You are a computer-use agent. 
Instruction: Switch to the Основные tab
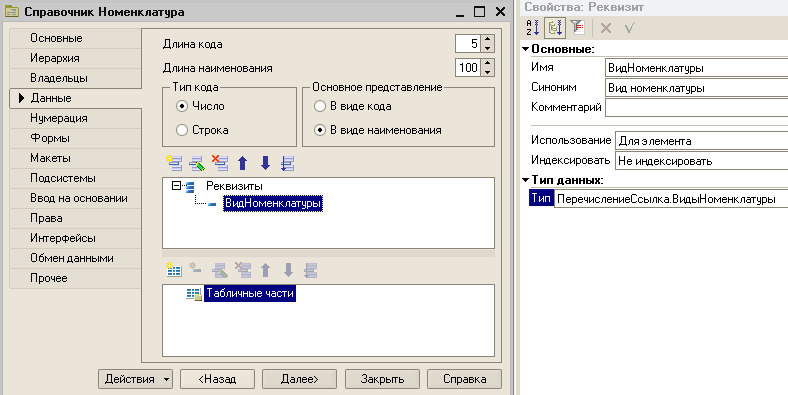pyautogui.click(x=75, y=38)
